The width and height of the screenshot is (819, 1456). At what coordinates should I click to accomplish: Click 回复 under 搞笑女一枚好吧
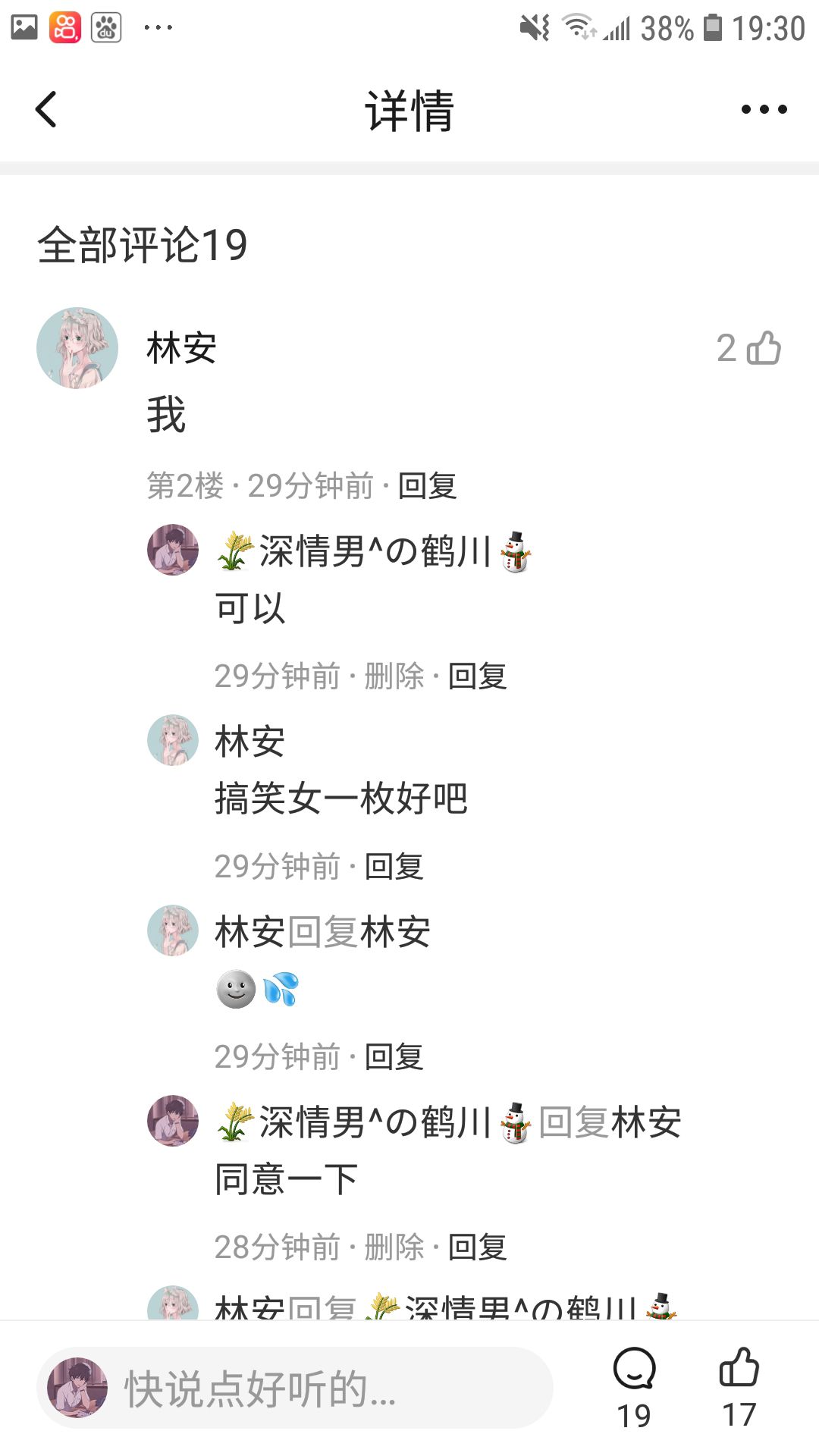click(x=394, y=867)
